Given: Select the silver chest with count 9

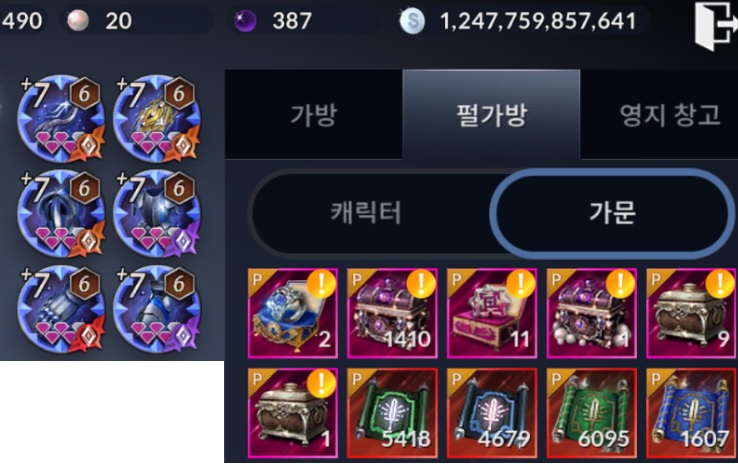Looking at the screenshot, I should [691, 313].
